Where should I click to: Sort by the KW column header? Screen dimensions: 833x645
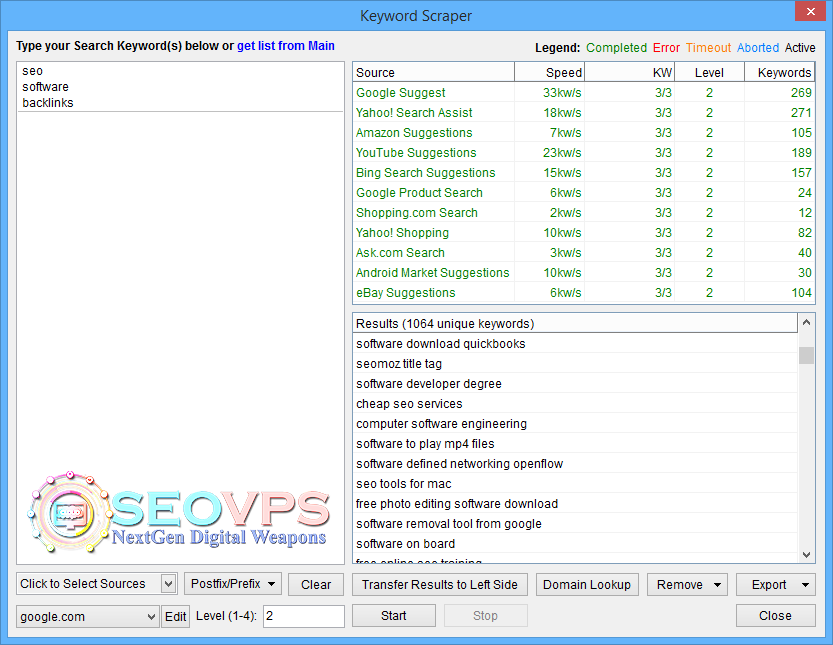click(x=630, y=72)
